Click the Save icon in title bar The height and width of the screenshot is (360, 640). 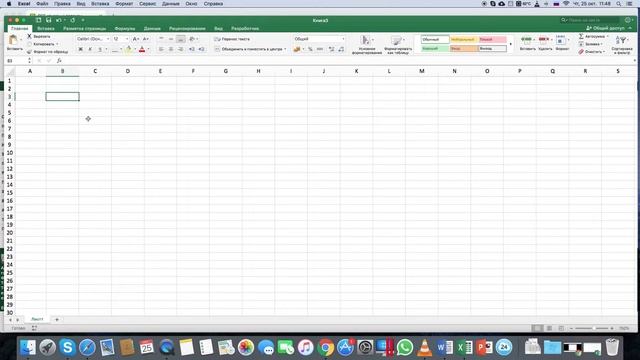coord(49,20)
